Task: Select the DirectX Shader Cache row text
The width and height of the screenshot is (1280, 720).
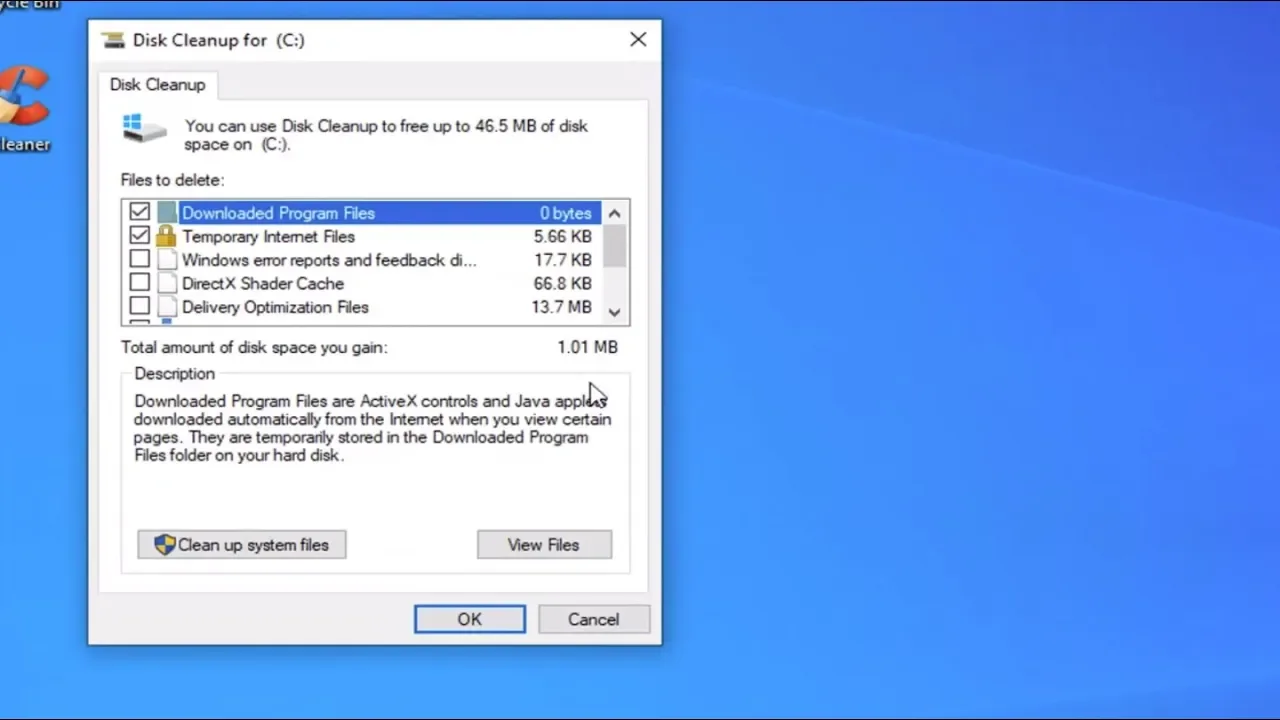Action: [263, 284]
